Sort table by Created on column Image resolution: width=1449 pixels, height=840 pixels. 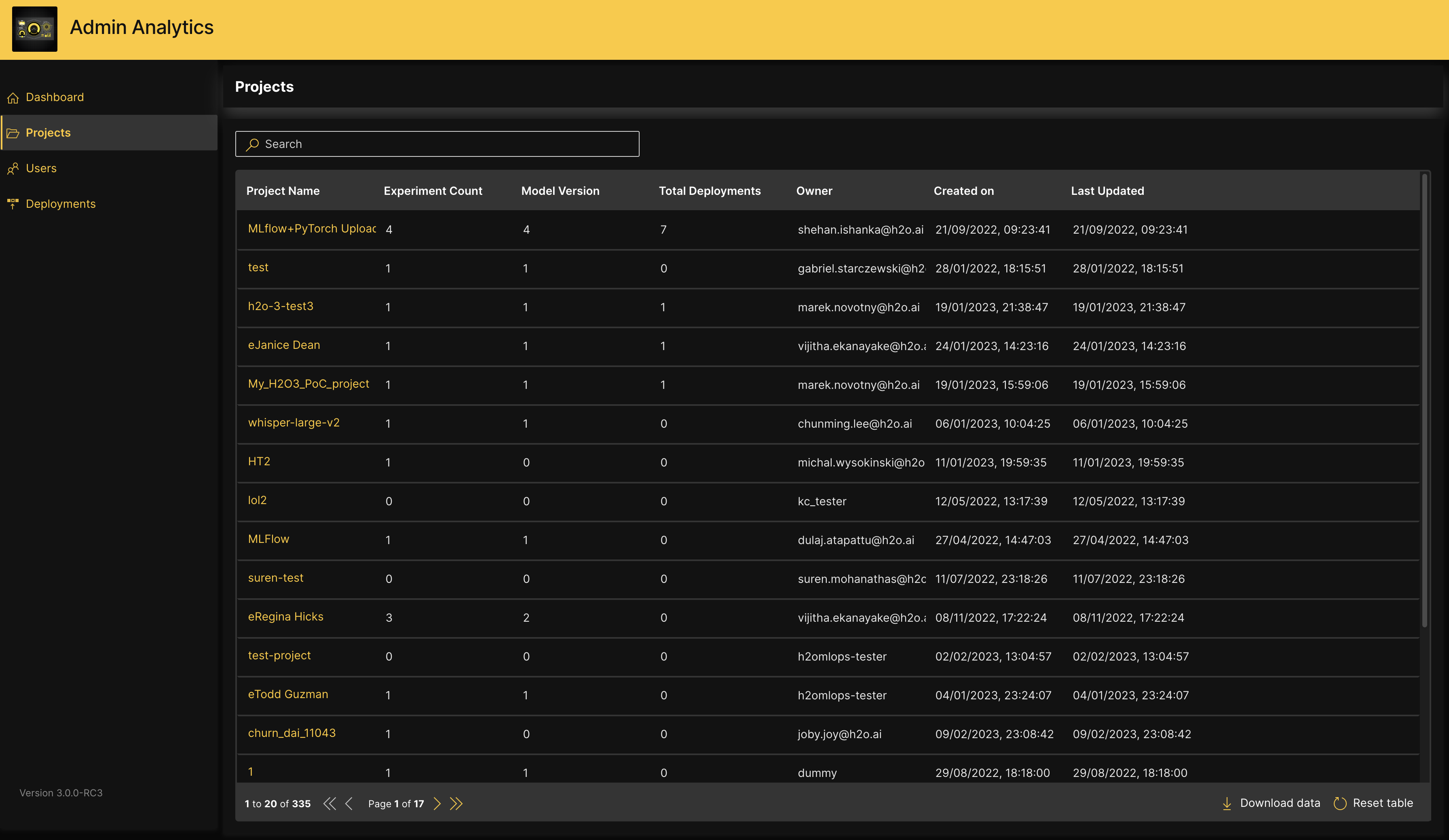964,190
